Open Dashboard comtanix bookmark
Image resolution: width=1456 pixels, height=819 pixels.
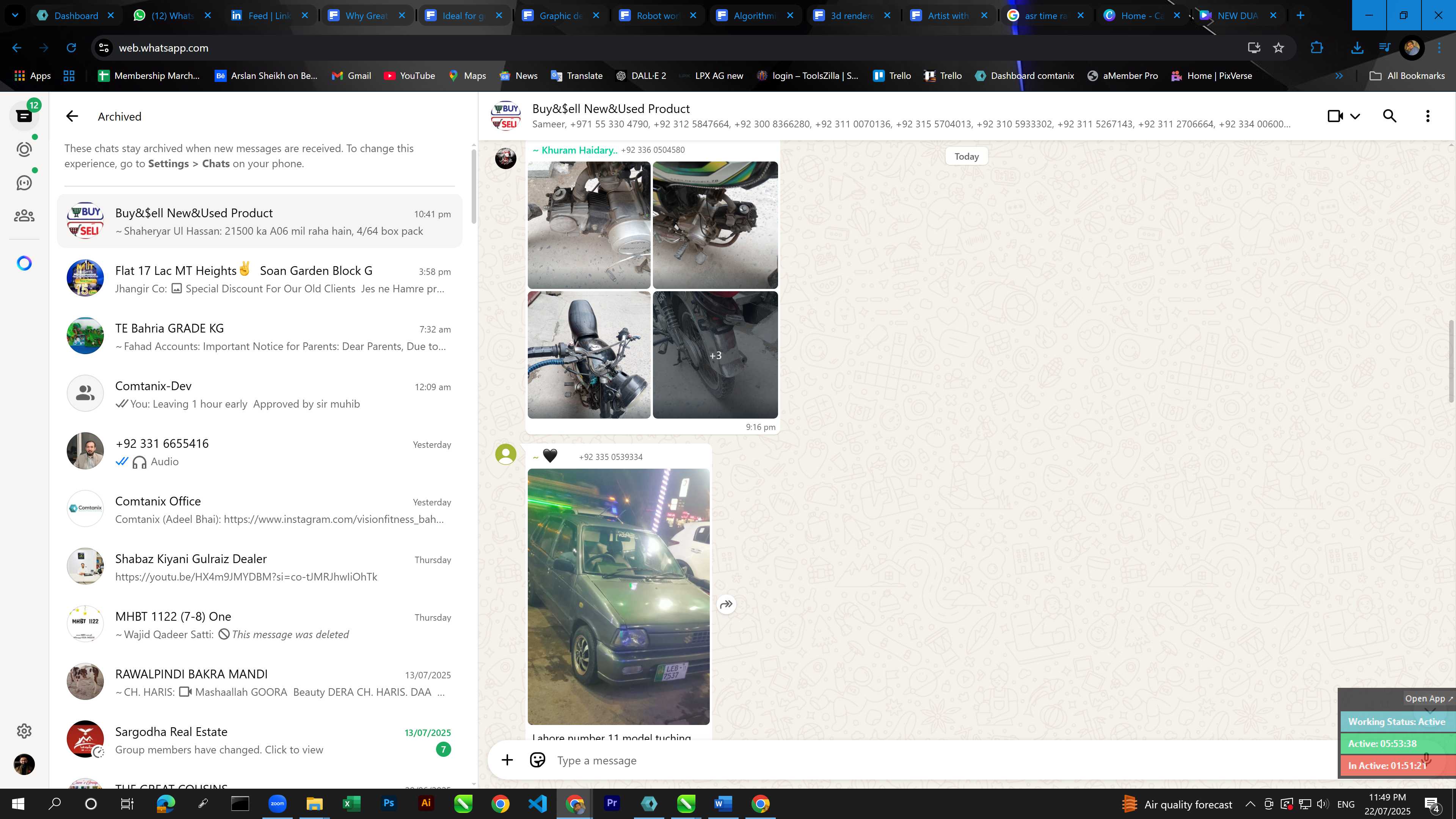click(1025, 76)
